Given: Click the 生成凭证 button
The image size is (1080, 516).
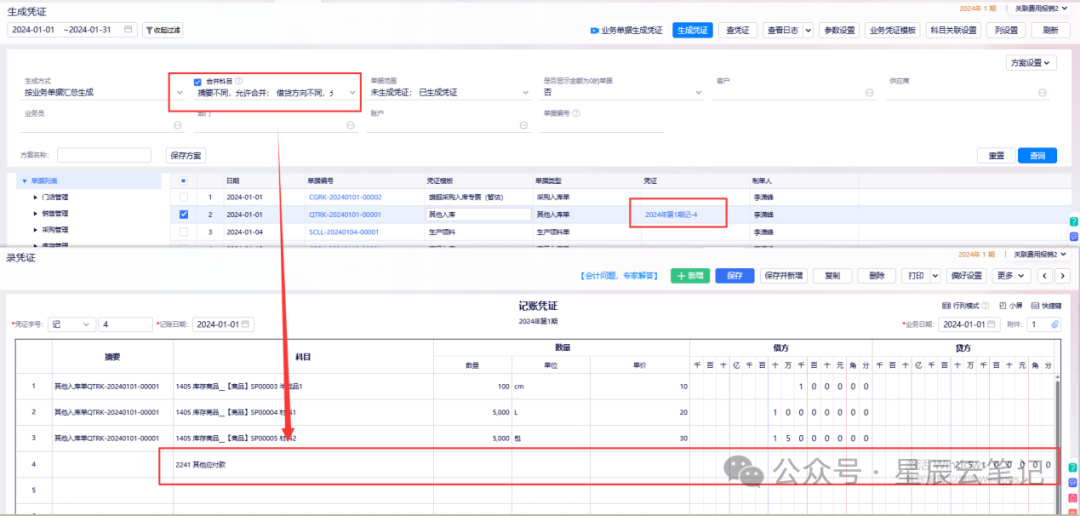Looking at the screenshot, I should [x=692, y=30].
